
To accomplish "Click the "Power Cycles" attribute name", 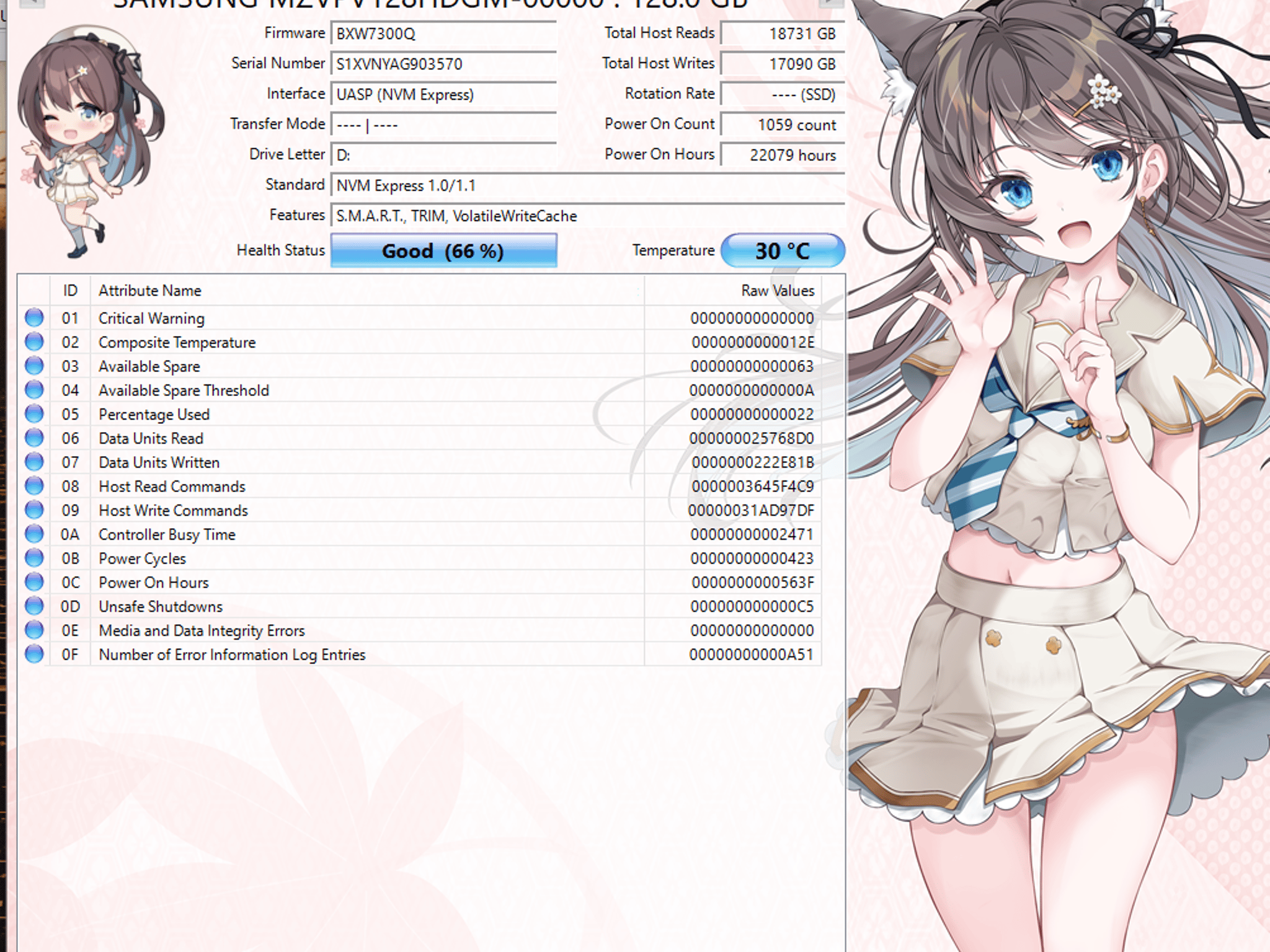I will (x=142, y=559).
